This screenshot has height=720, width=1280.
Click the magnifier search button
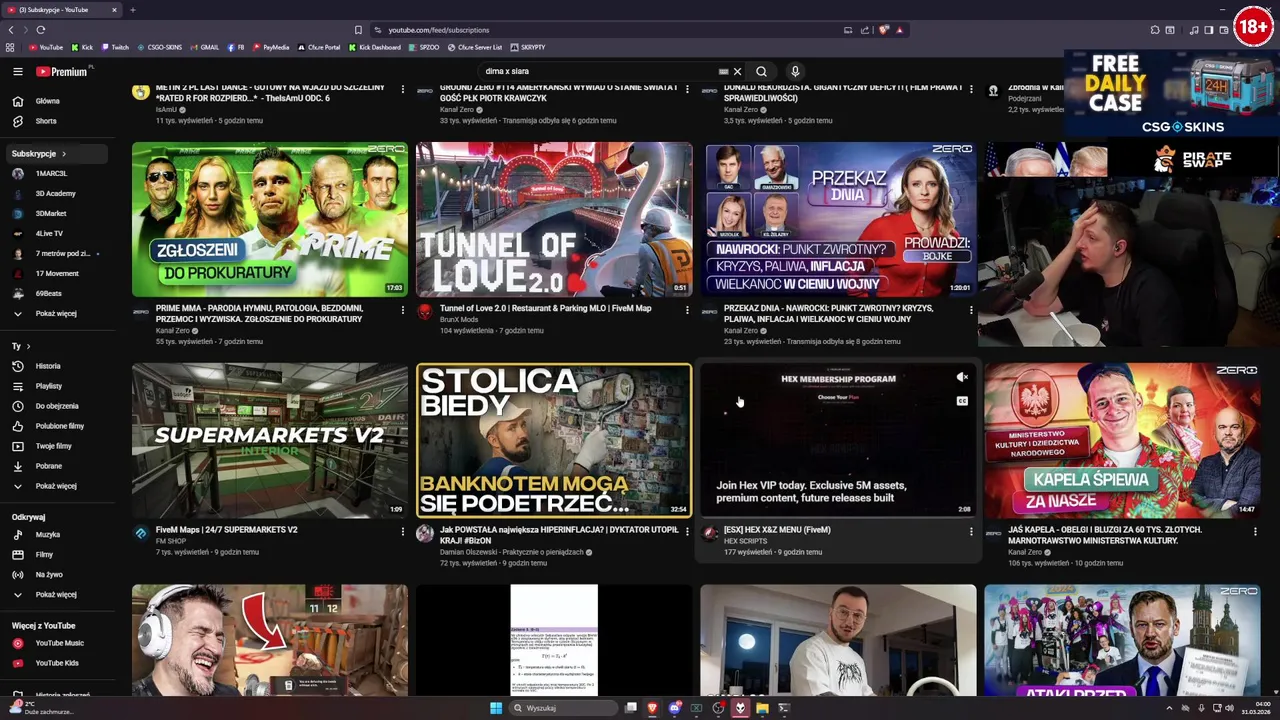pos(761,71)
